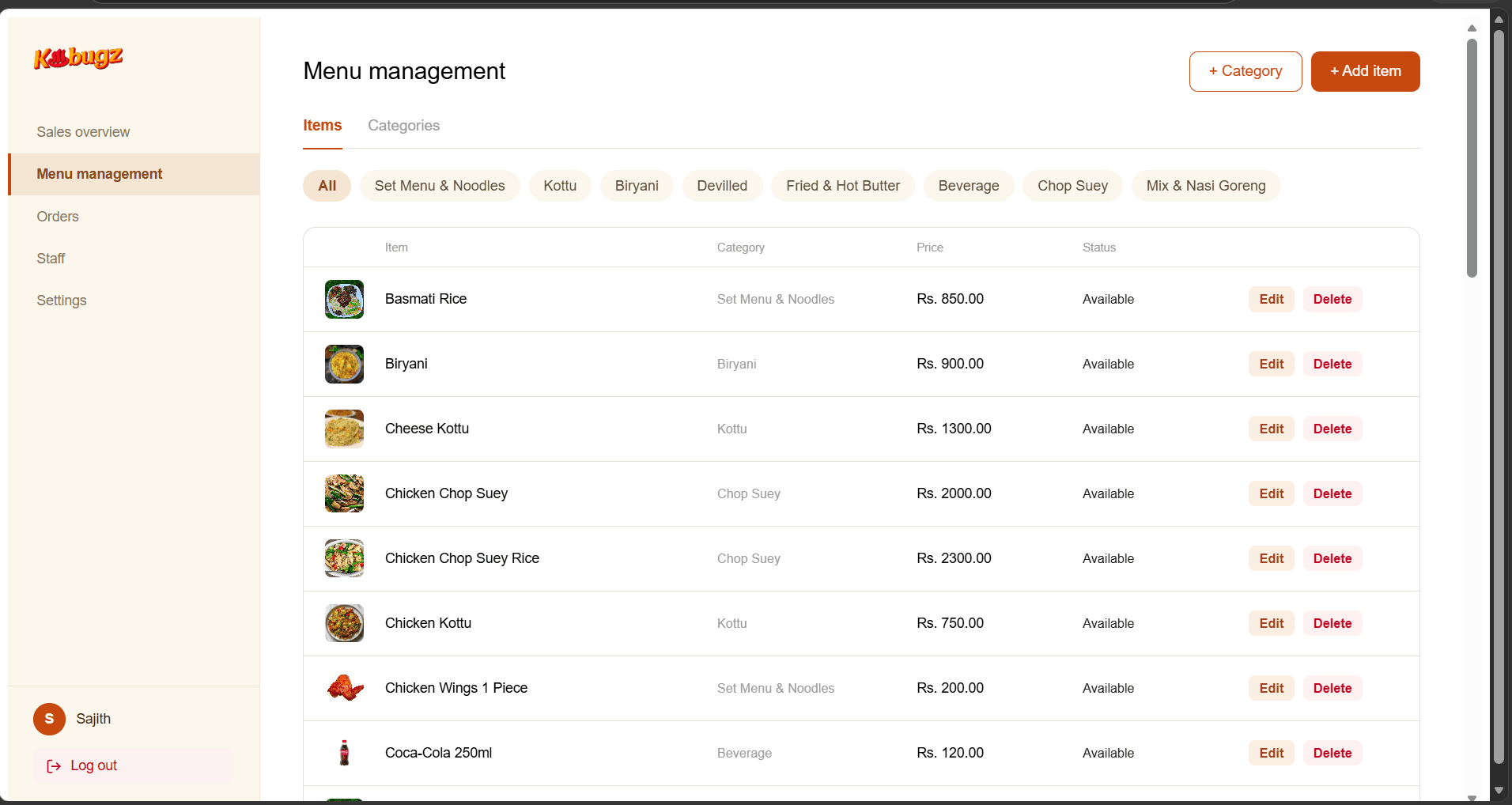Open the Staff page
Image resolution: width=1512 pixels, height=805 pixels.
pyautogui.click(x=51, y=259)
